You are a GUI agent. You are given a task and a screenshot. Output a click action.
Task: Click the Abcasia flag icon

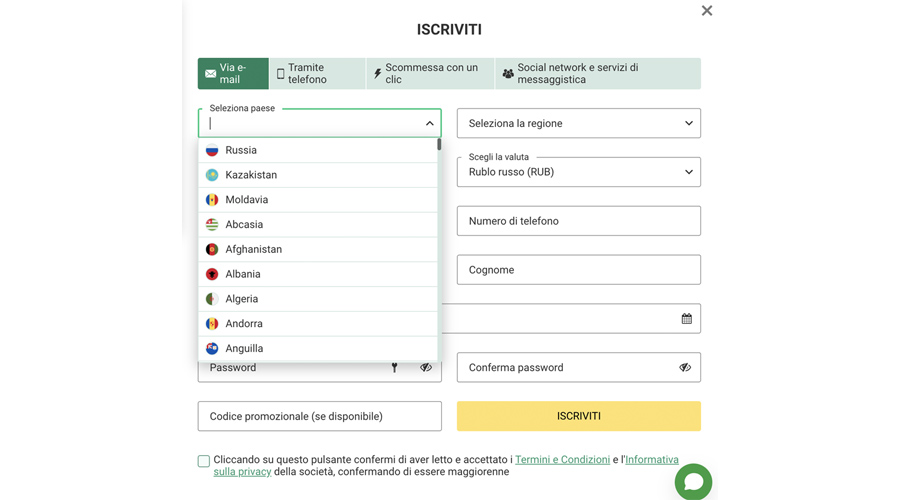pos(212,224)
